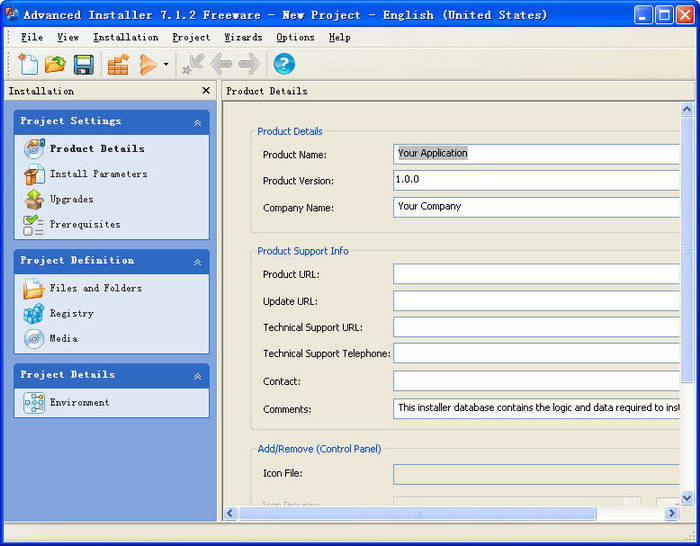Close the Installation panel with its X
The width and height of the screenshot is (700, 546).
coord(206,91)
